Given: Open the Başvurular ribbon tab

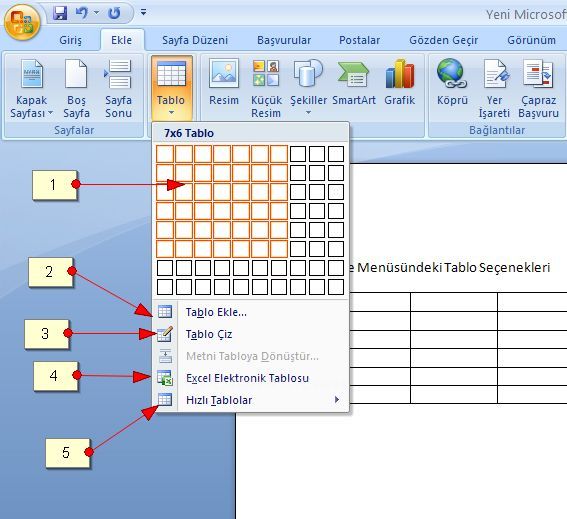Looking at the screenshot, I should click(284, 40).
